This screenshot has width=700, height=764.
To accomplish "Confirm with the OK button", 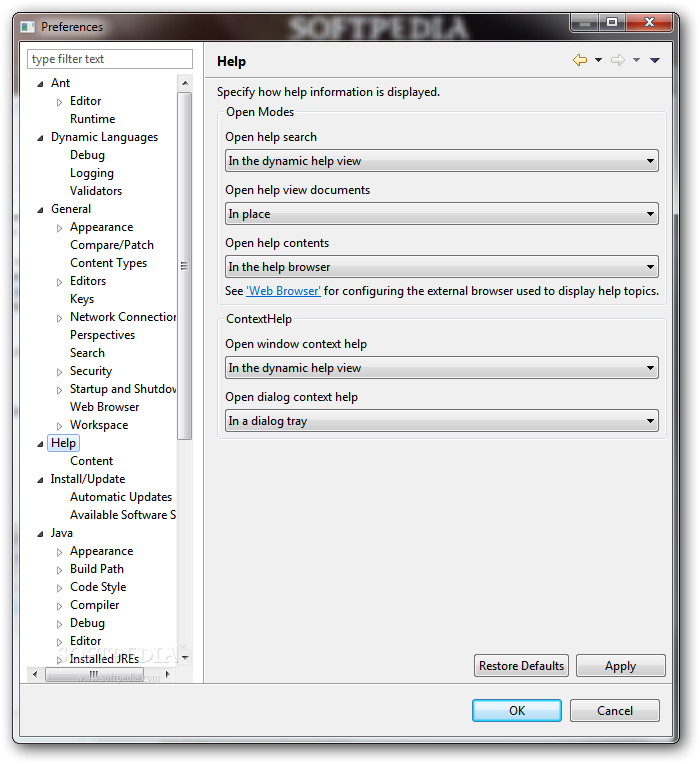I will point(517,710).
